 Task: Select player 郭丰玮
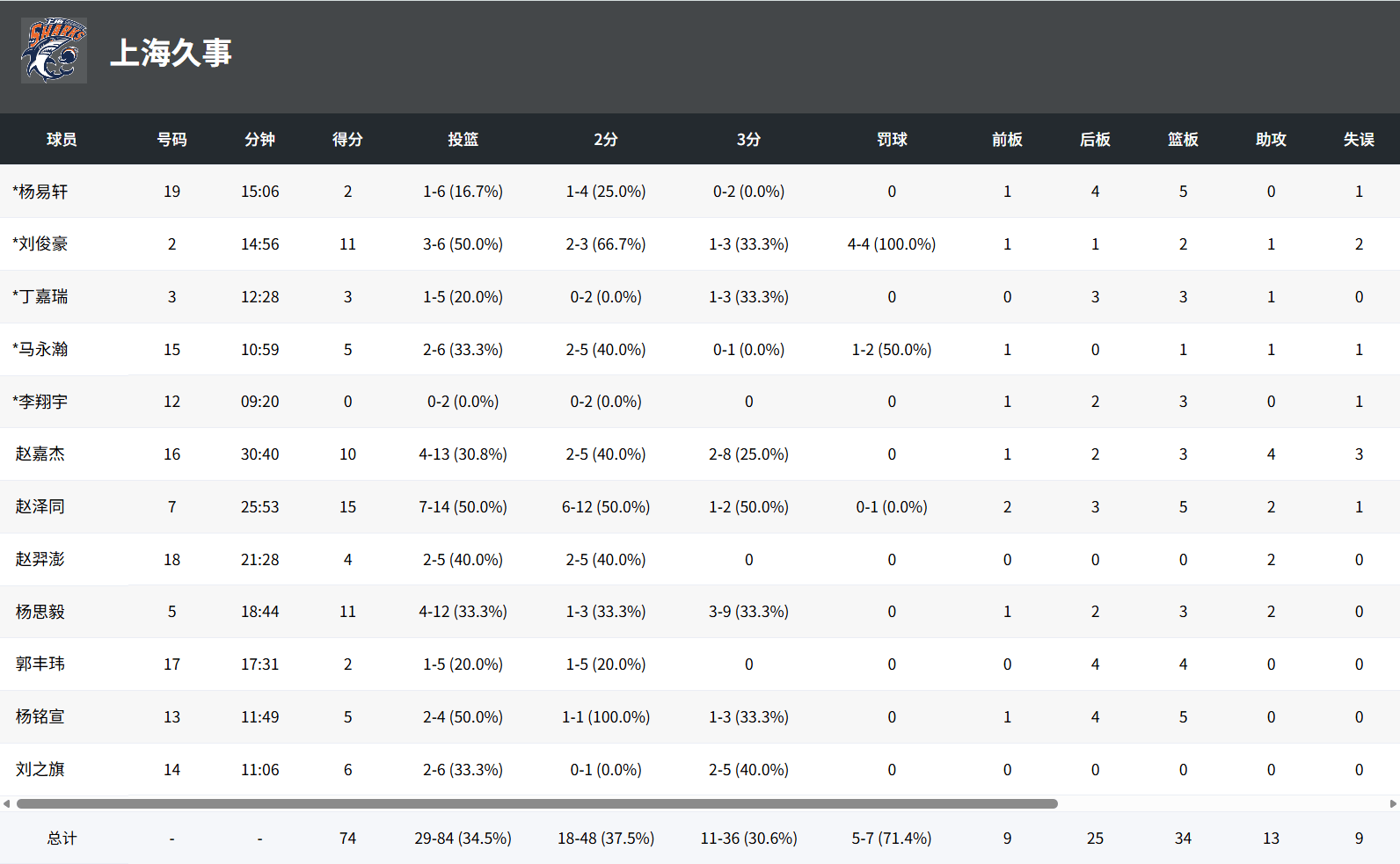40,664
